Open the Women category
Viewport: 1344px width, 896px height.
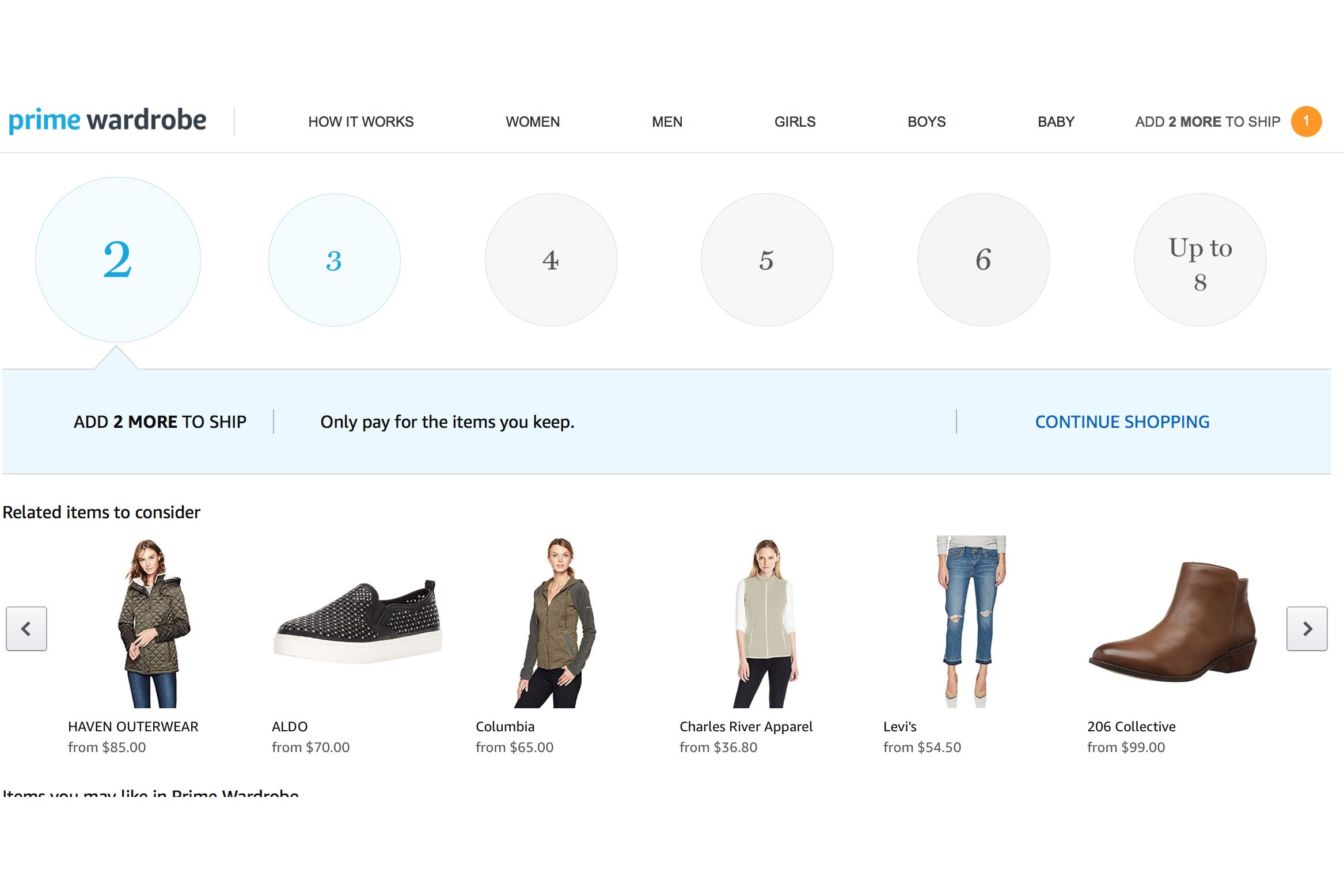pos(533,122)
